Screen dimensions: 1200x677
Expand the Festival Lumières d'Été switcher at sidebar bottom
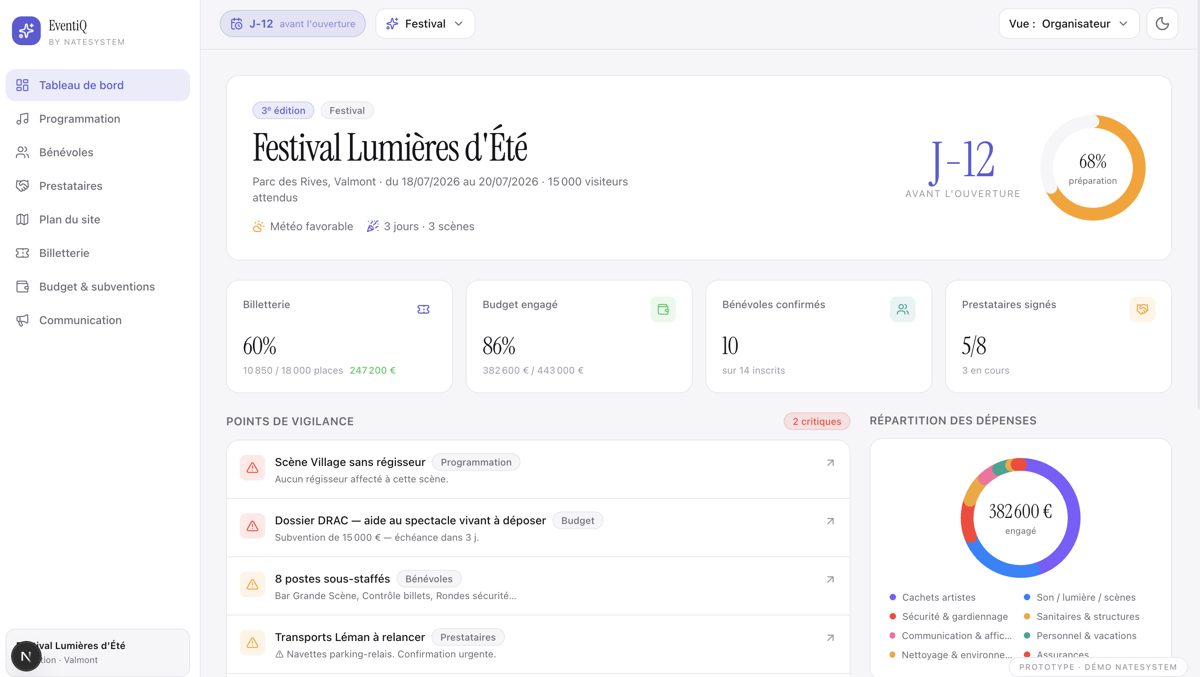click(x=97, y=653)
